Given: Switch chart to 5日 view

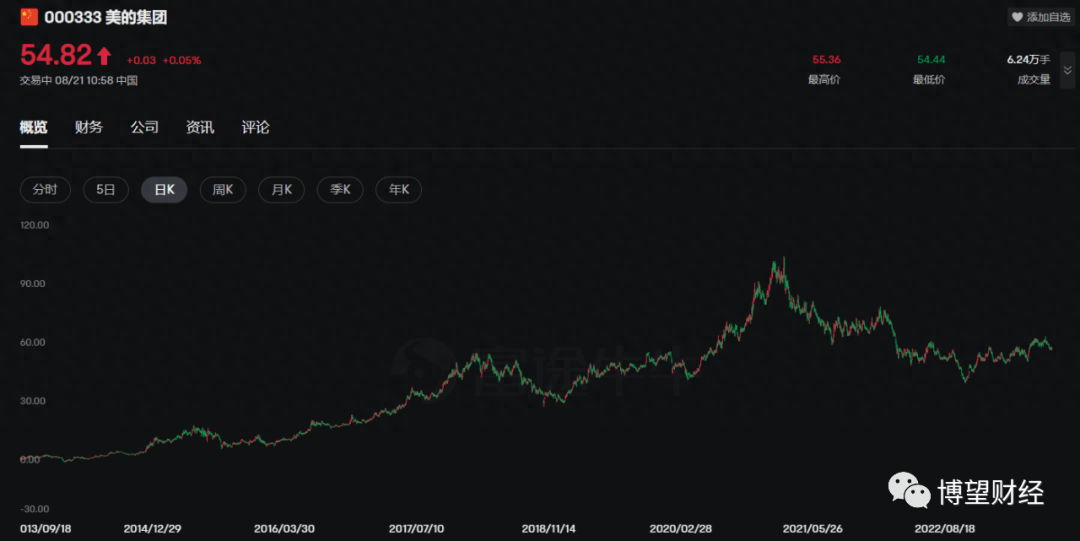Looking at the screenshot, I should 105,189.
